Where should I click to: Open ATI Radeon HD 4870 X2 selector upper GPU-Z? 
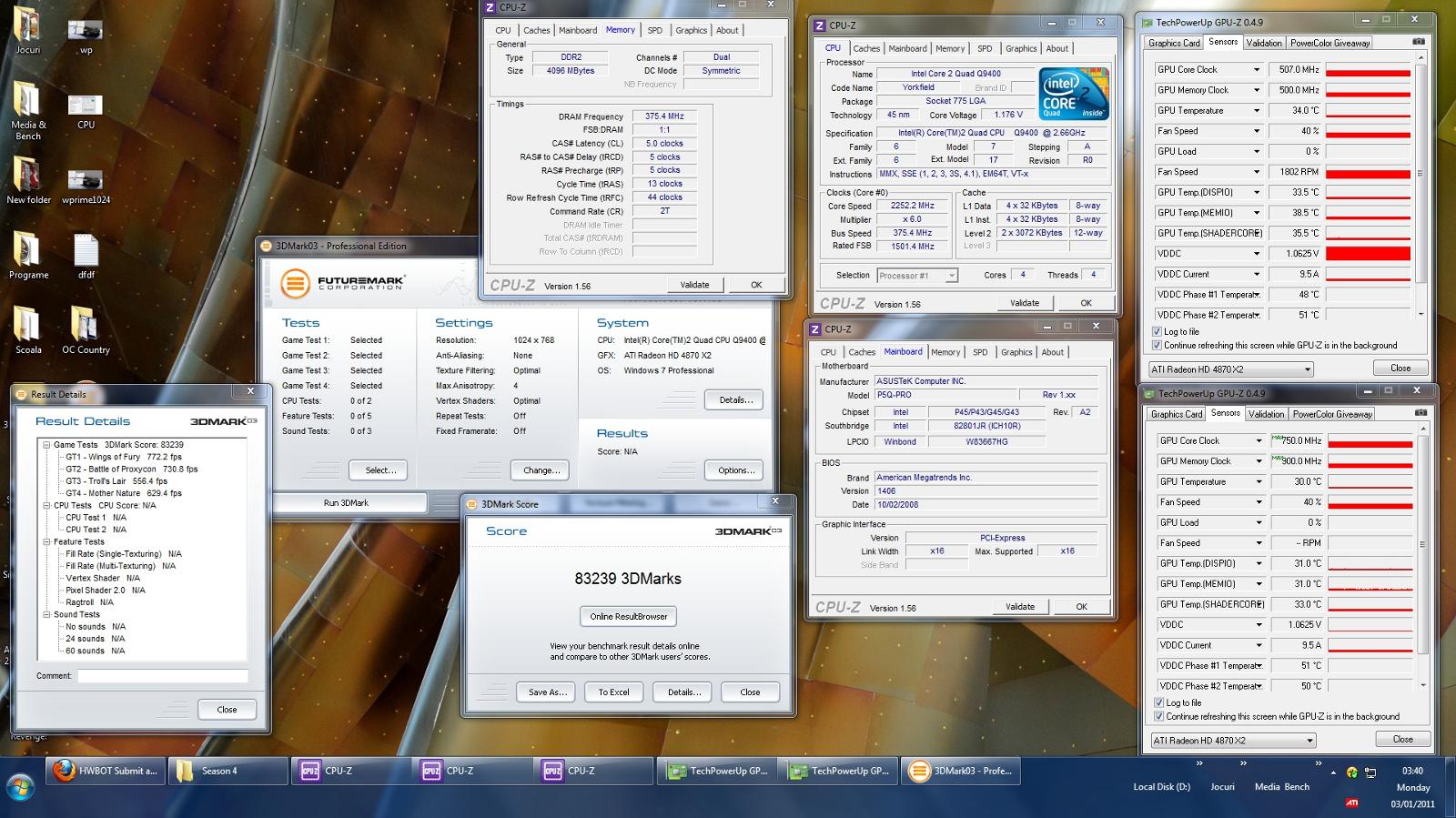point(1231,369)
